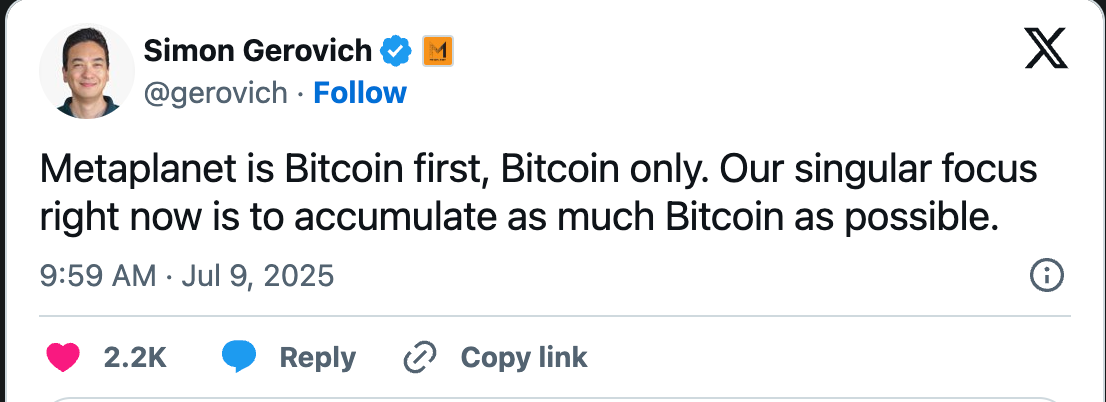Click the blue reply speech bubble icon
1106x402 pixels.
coord(239,357)
